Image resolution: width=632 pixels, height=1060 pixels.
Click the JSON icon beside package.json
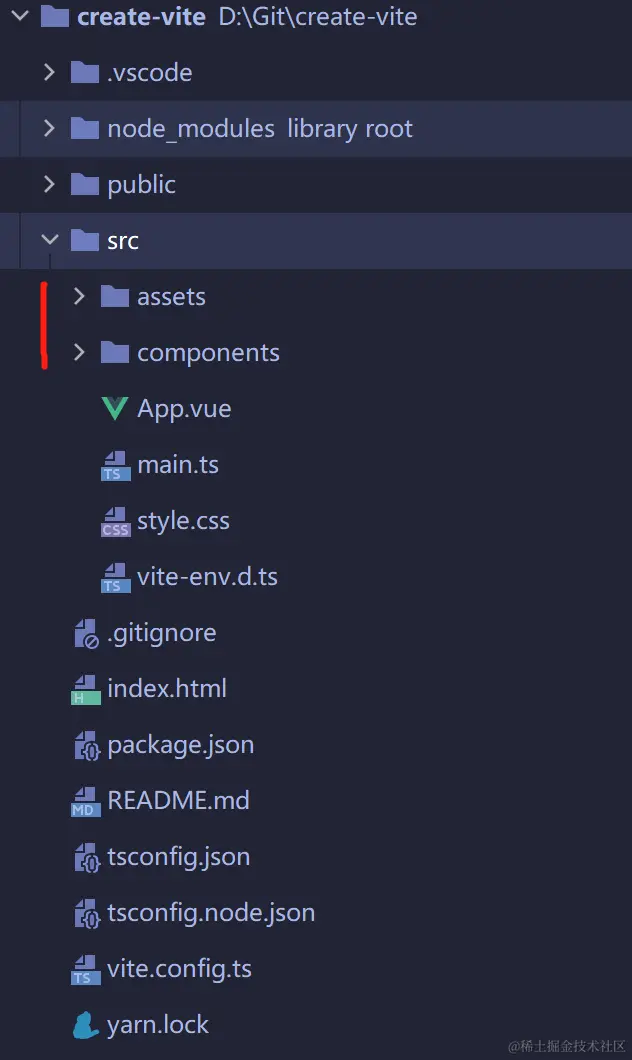click(x=86, y=746)
